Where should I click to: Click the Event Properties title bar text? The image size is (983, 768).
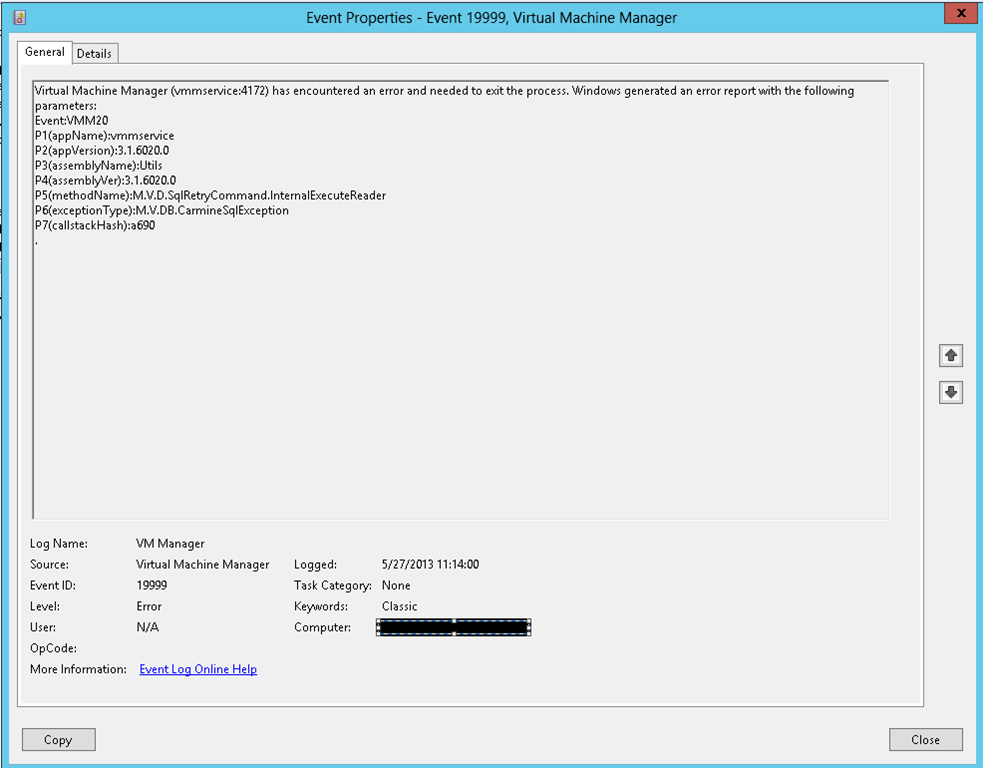tap(490, 17)
